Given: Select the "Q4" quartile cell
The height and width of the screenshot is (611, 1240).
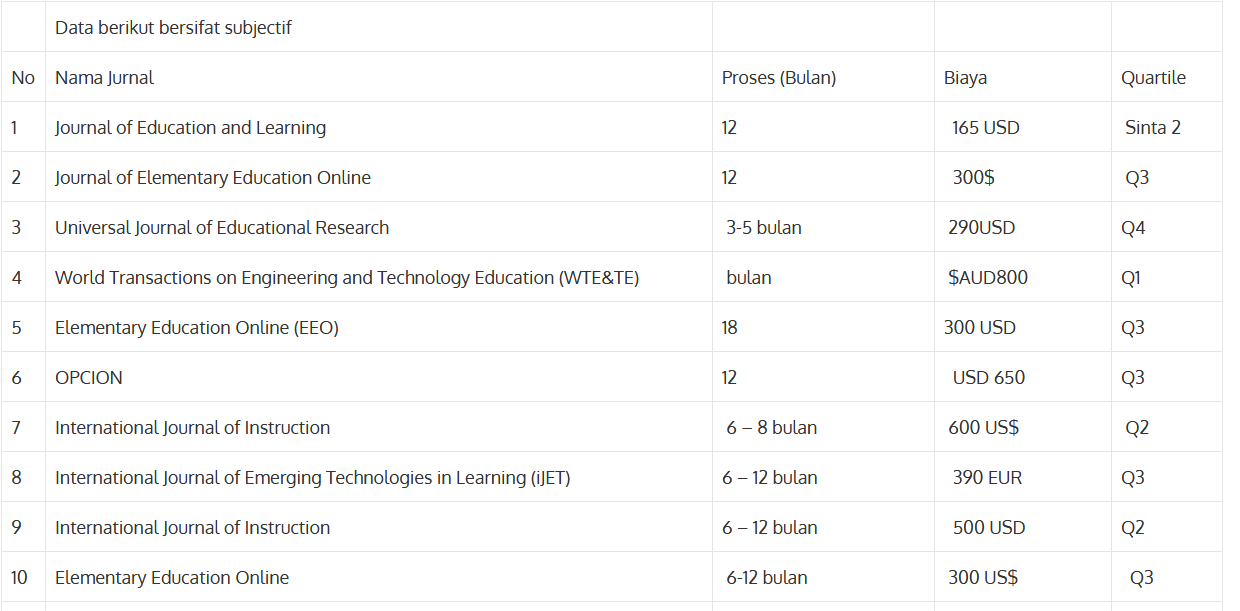Looking at the screenshot, I should click(1133, 228).
